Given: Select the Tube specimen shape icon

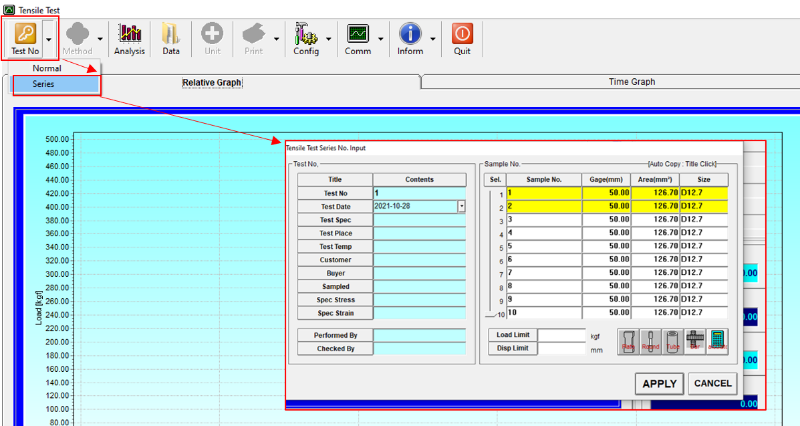Looking at the screenshot, I should pos(673,341).
